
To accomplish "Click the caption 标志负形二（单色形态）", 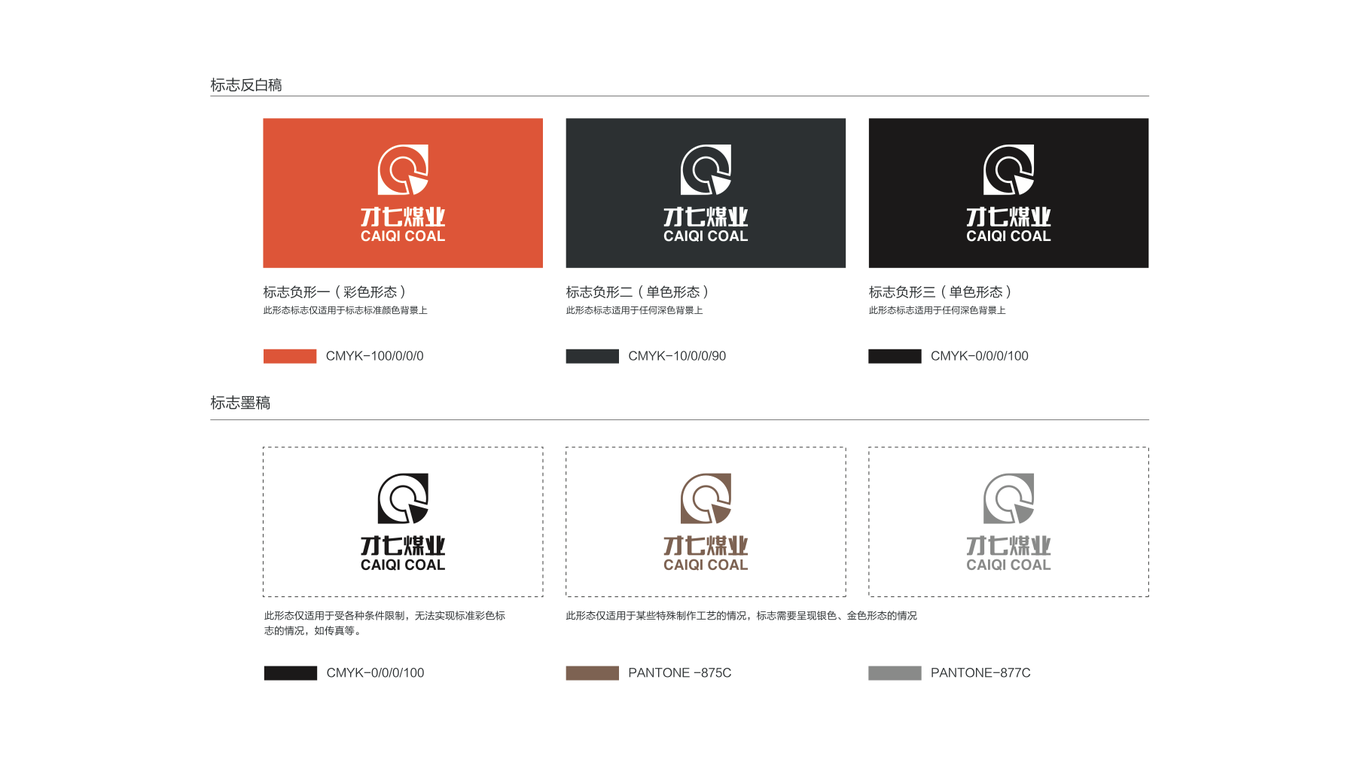I will [x=638, y=292].
